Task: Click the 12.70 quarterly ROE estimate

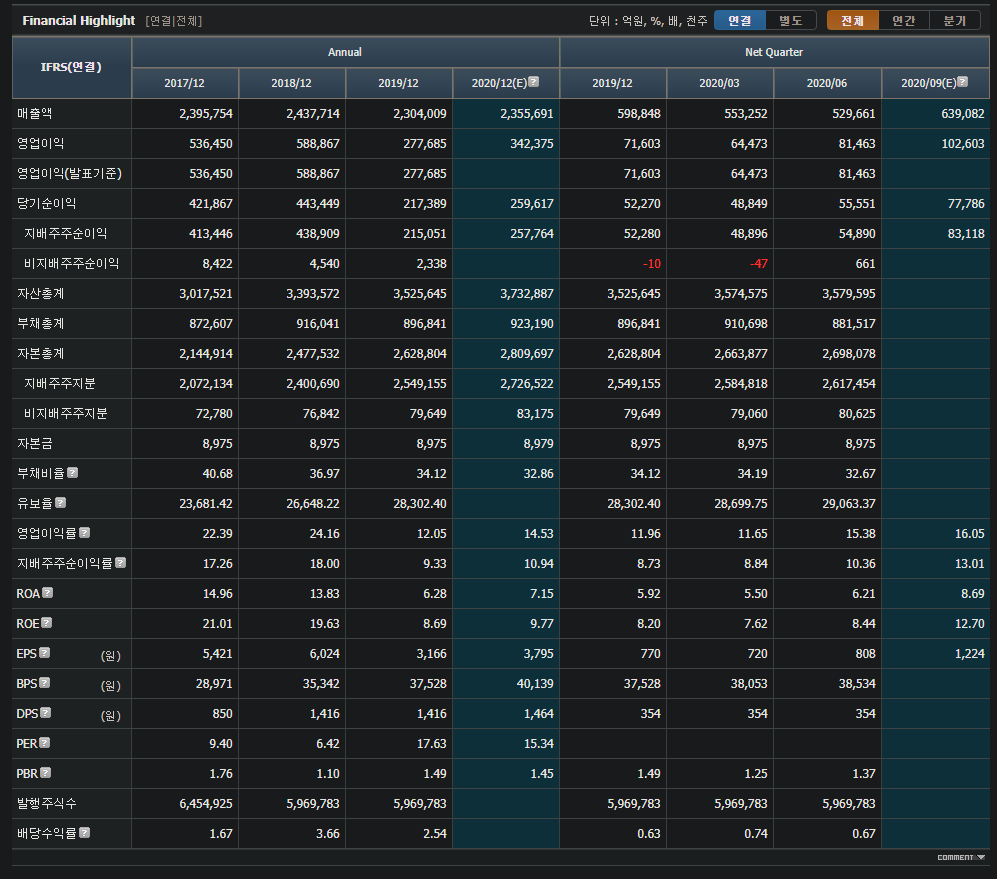Action: point(970,623)
